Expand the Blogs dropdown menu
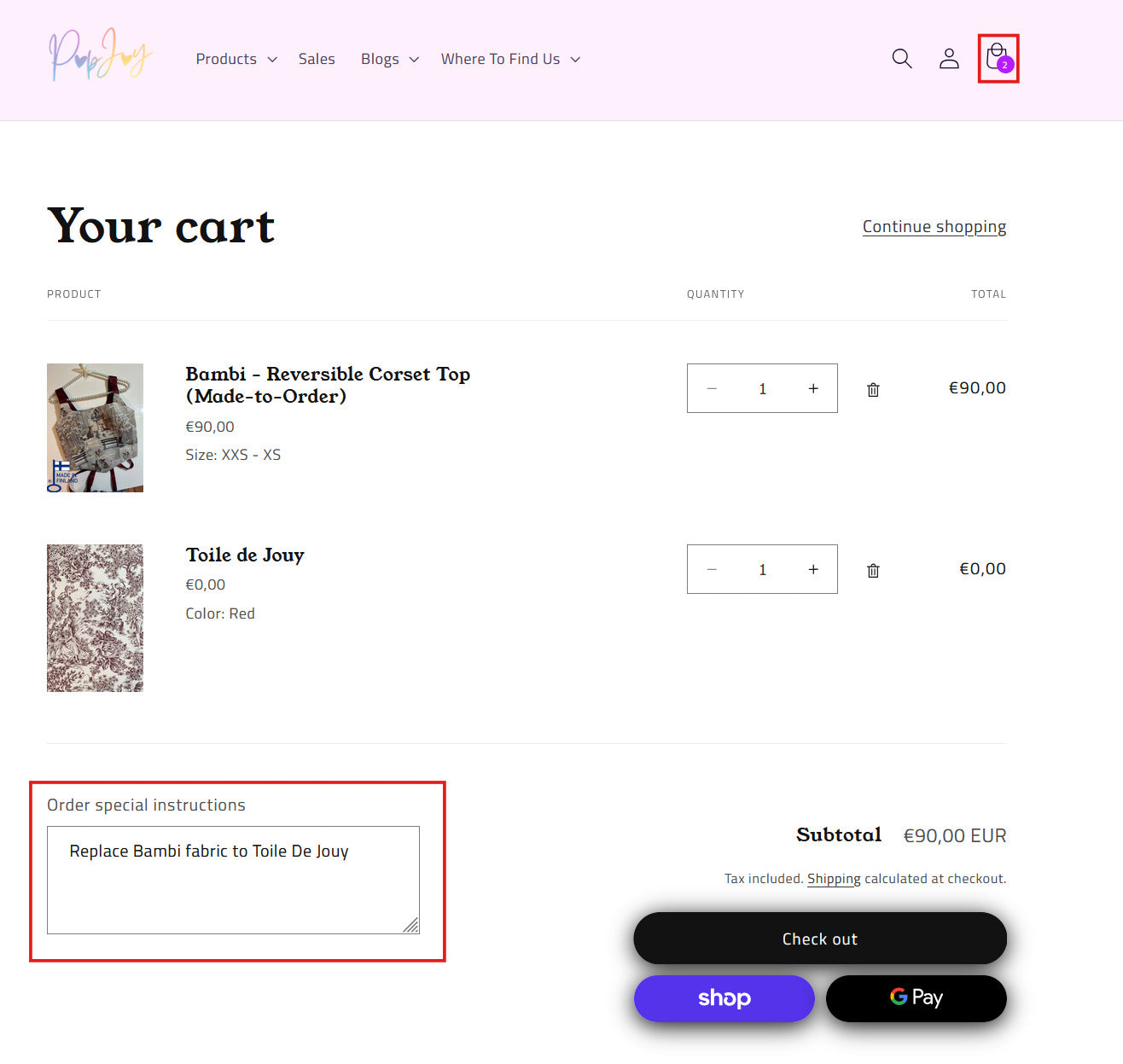The image size is (1123, 1064). 389,59
